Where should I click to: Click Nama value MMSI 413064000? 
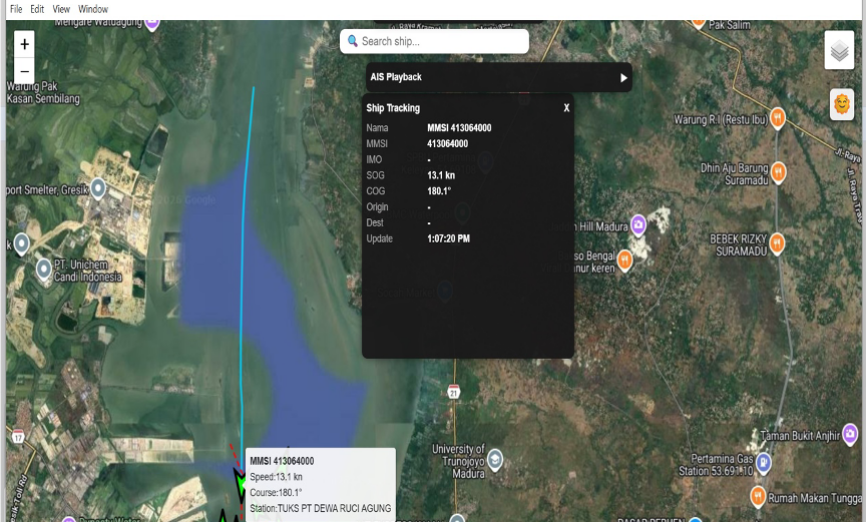click(459, 128)
